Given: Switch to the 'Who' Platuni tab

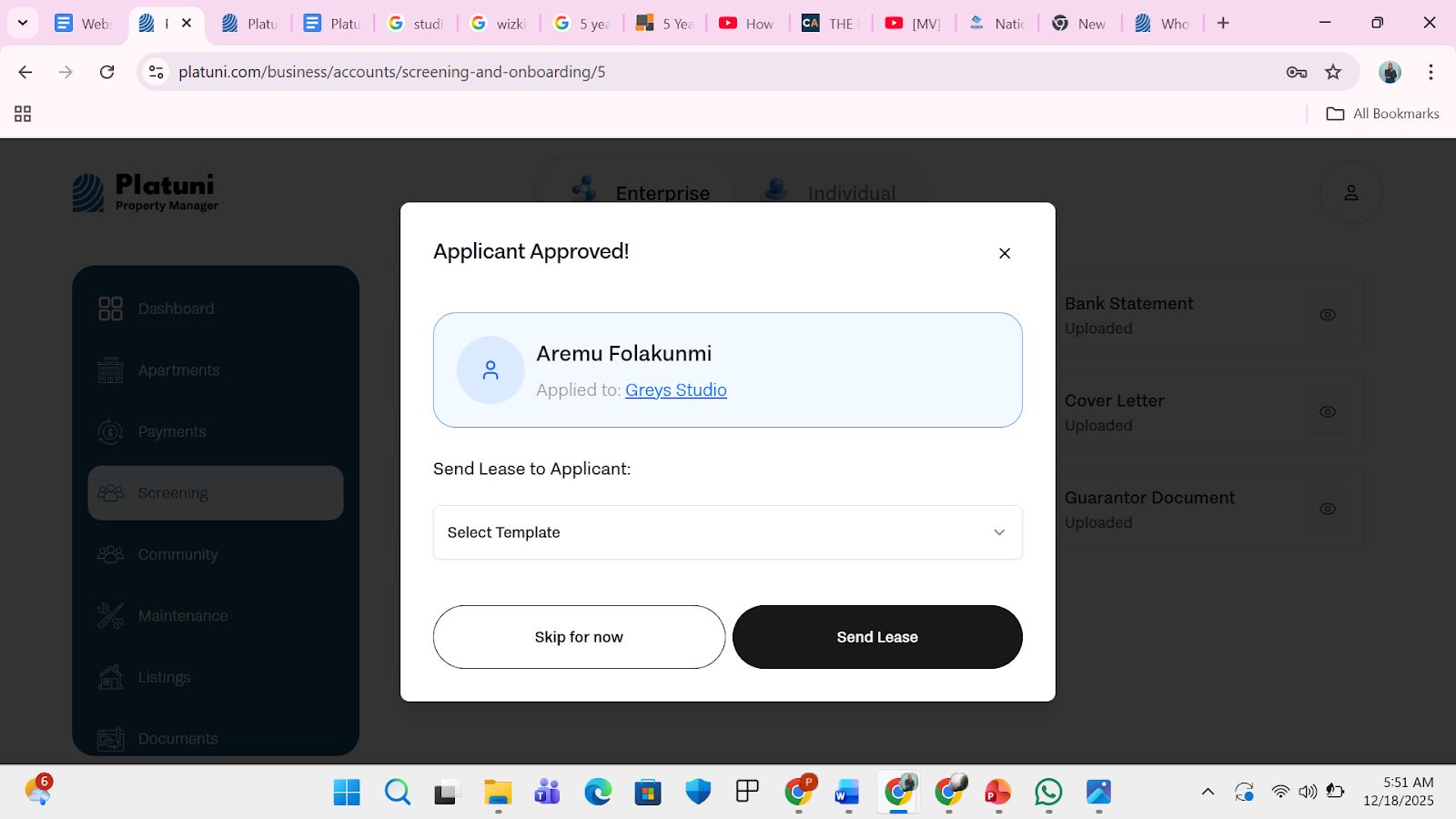Looking at the screenshot, I should click(1163, 24).
